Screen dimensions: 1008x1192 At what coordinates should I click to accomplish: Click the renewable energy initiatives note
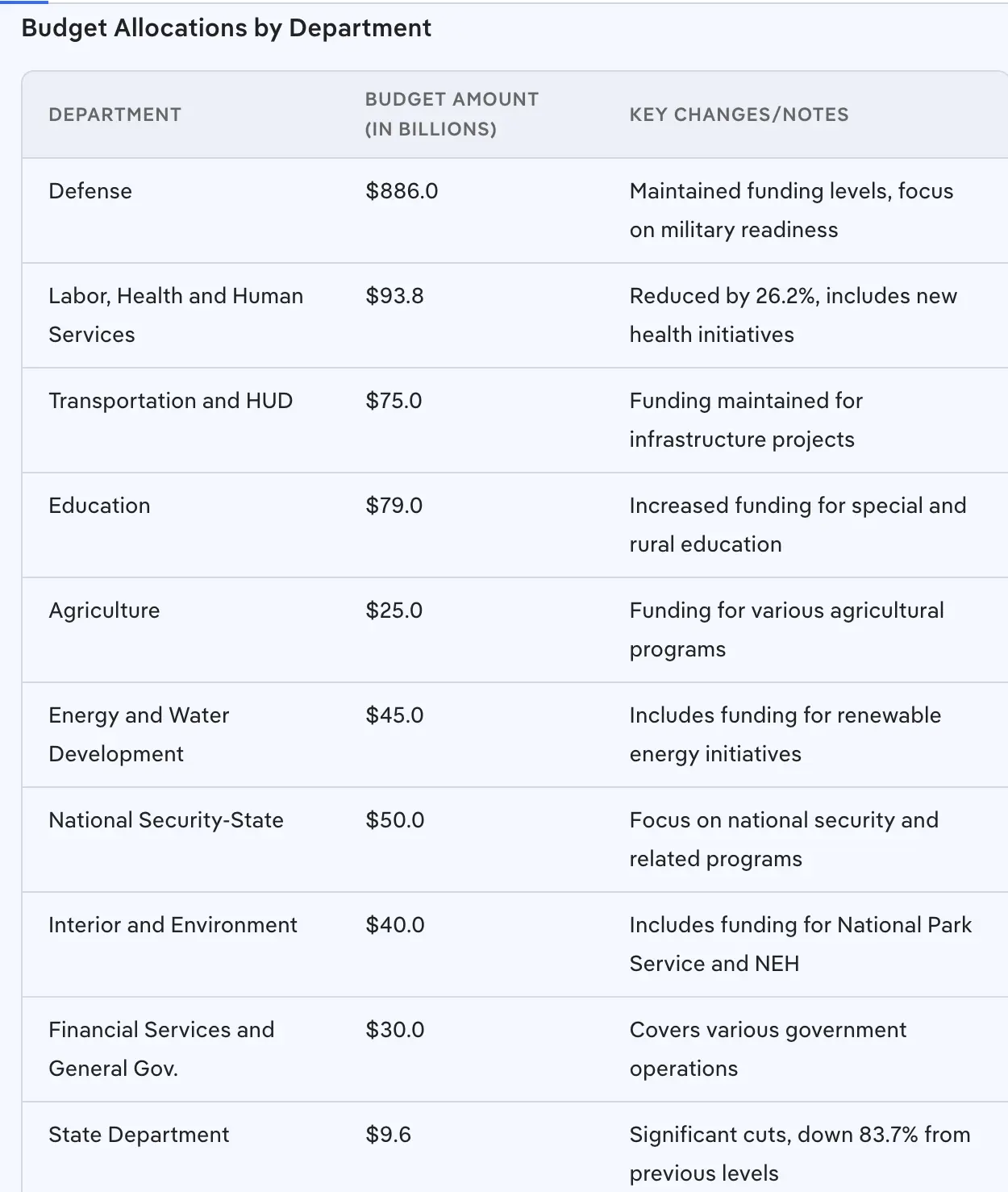click(x=785, y=734)
